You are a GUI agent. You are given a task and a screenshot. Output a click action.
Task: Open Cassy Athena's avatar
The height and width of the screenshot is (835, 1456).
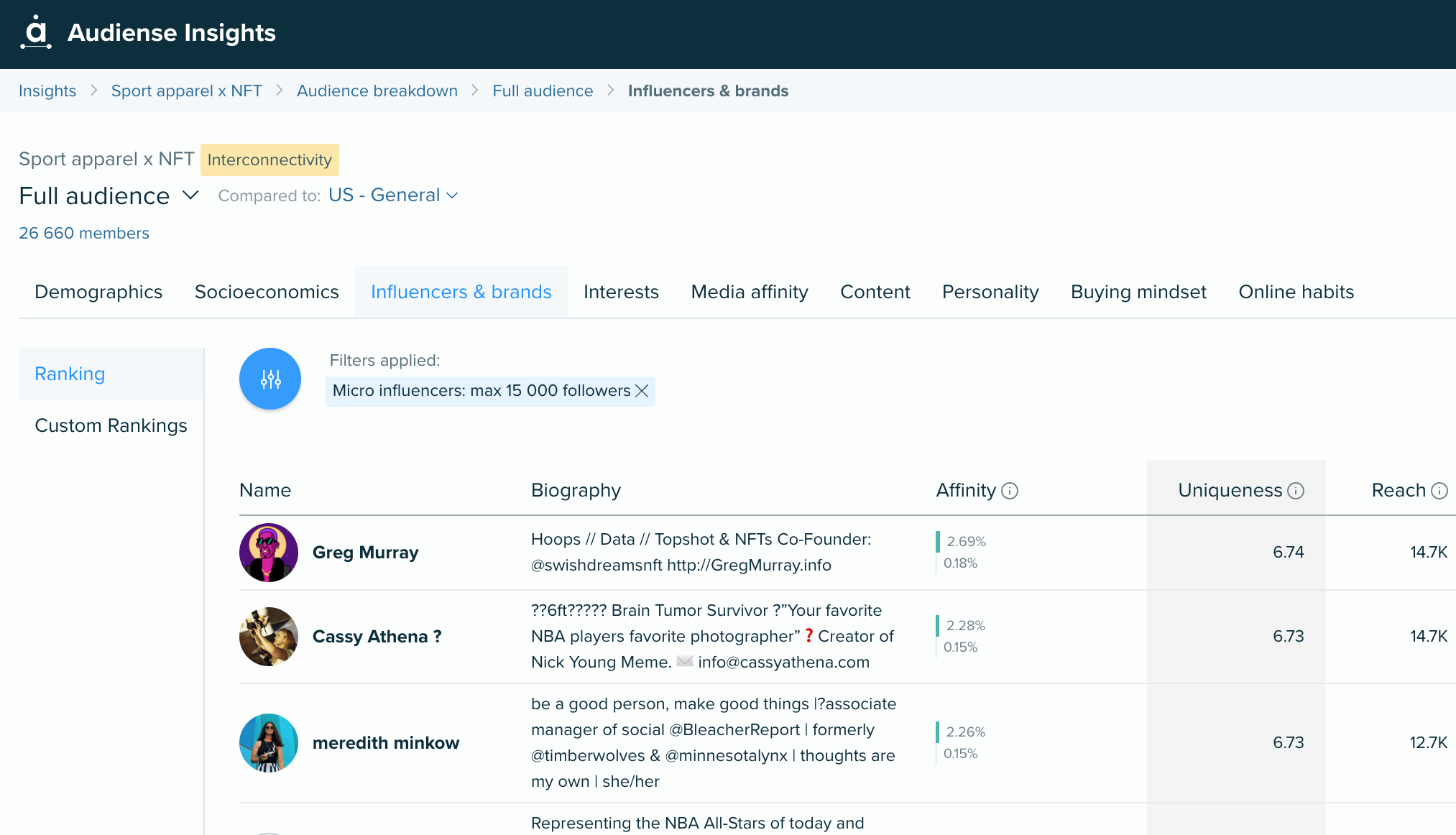tap(269, 637)
